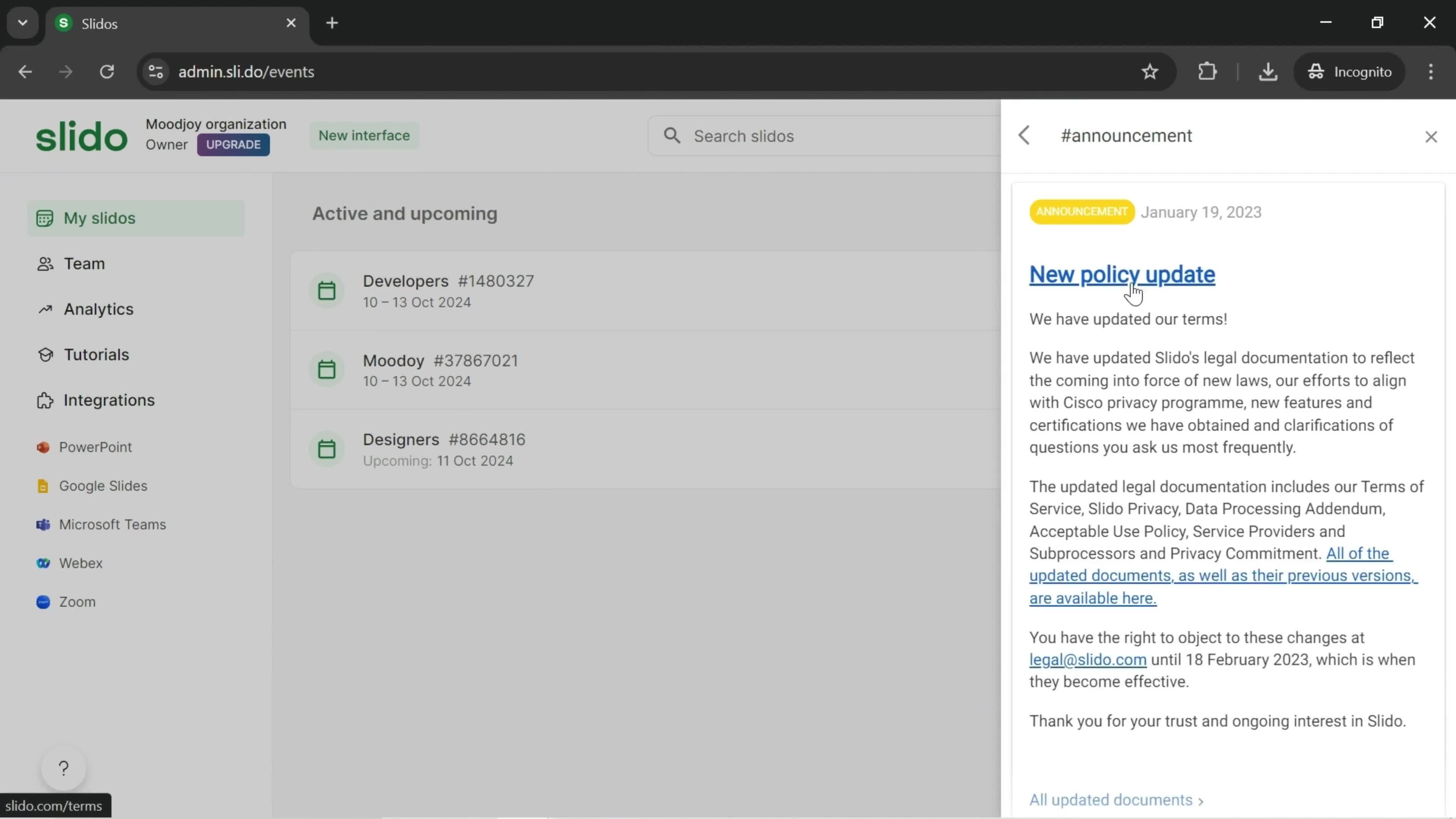Go back from the #announcement panel
Viewport: 1456px width, 819px height.
[x=1024, y=136]
